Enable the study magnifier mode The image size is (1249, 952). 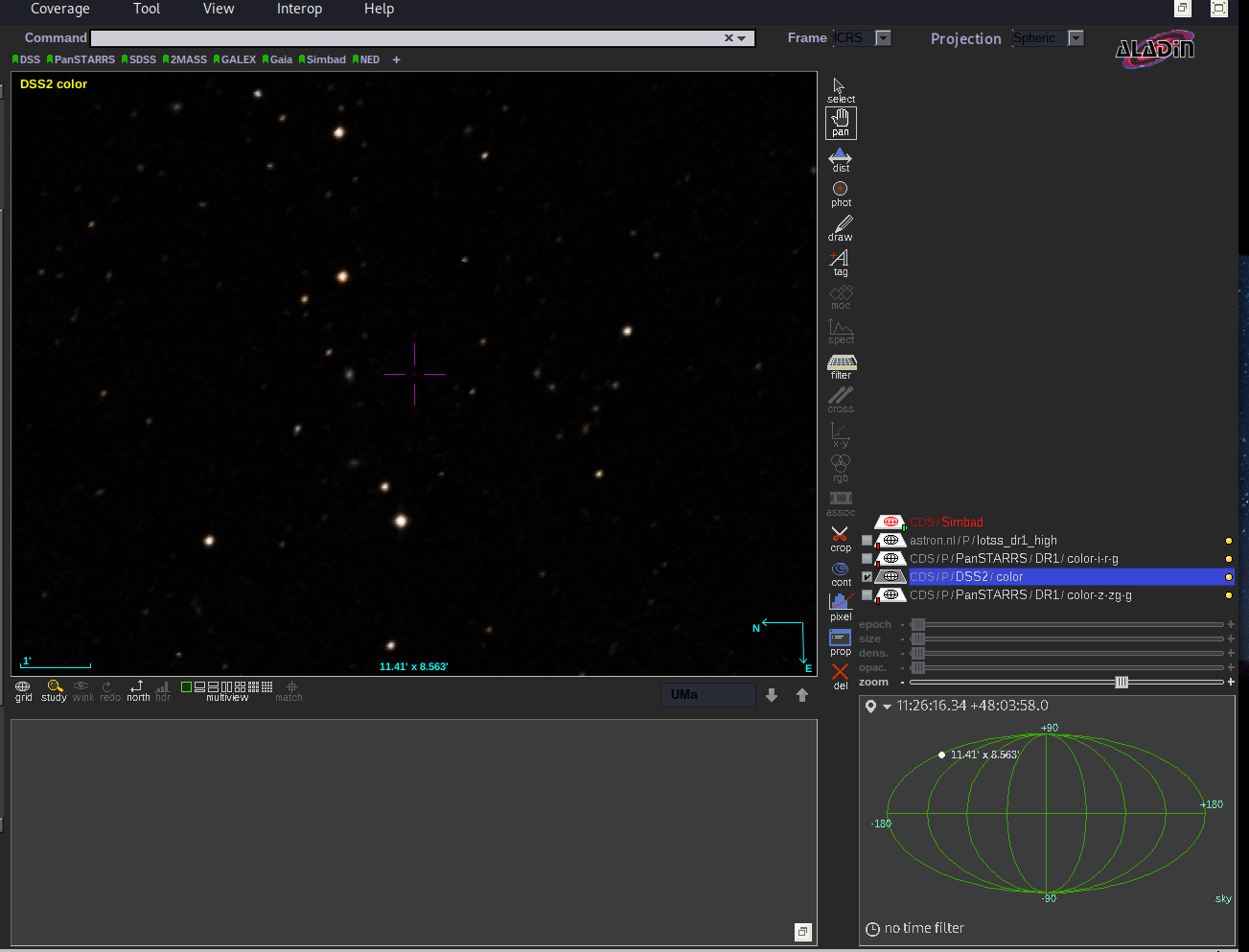tap(55, 690)
